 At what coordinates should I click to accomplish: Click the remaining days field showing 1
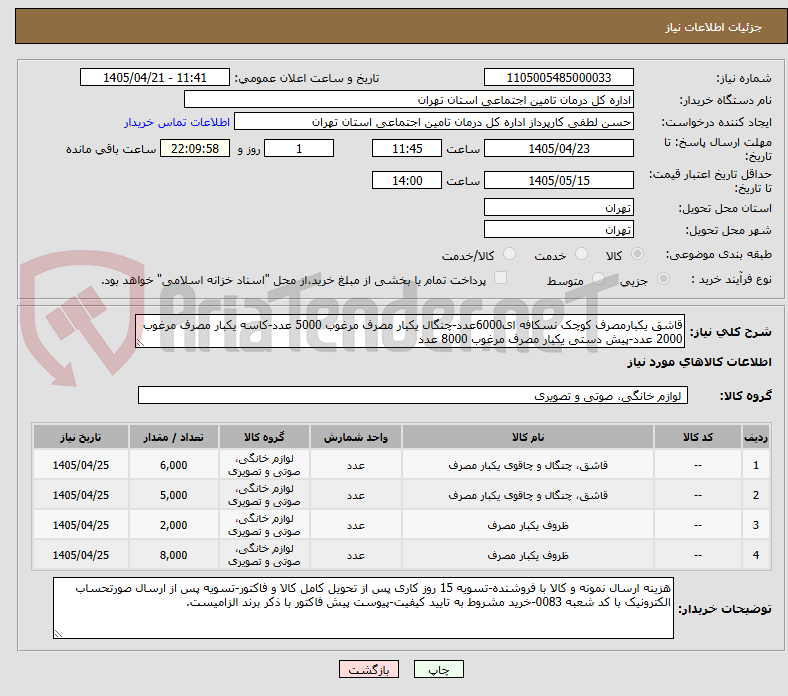pyautogui.click(x=299, y=148)
